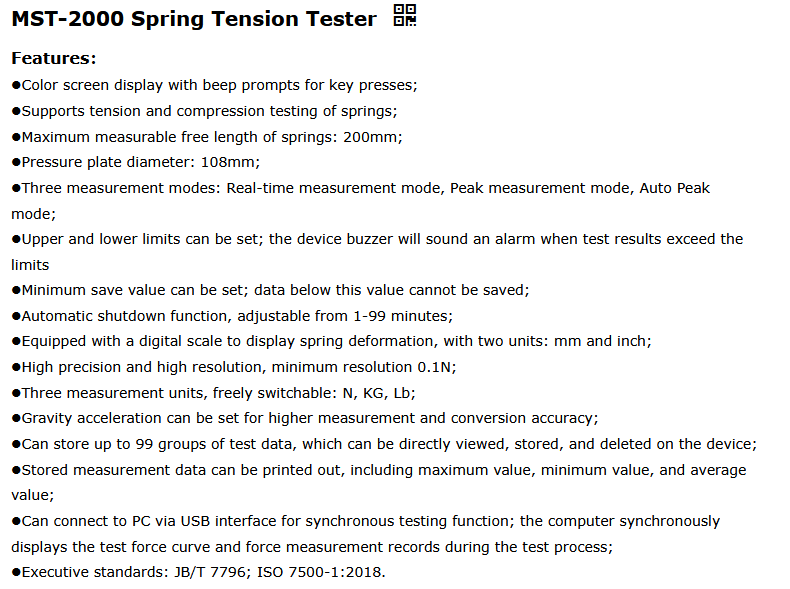Click the N, KG, Lb measurement units line
790x589 pixels.
coord(213,393)
